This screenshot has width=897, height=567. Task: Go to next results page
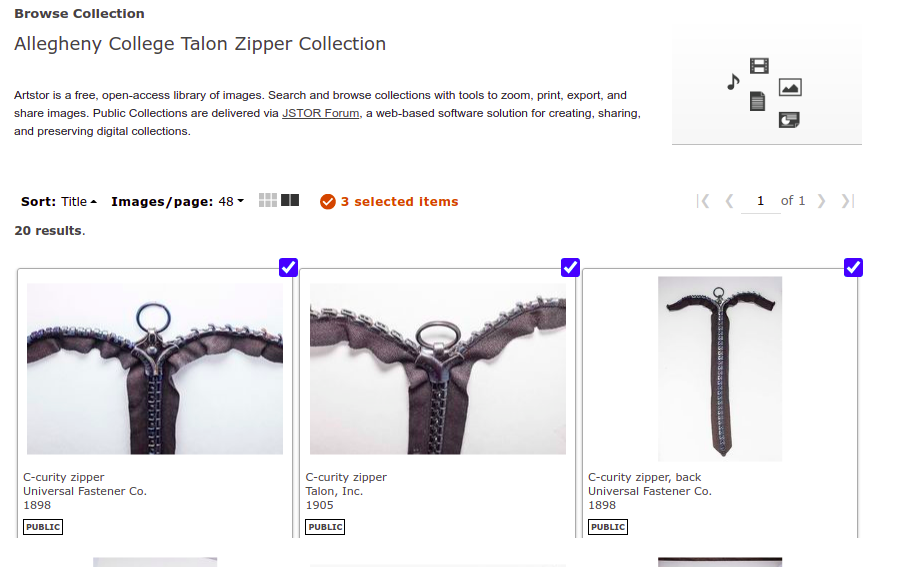(x=821, y=201)
